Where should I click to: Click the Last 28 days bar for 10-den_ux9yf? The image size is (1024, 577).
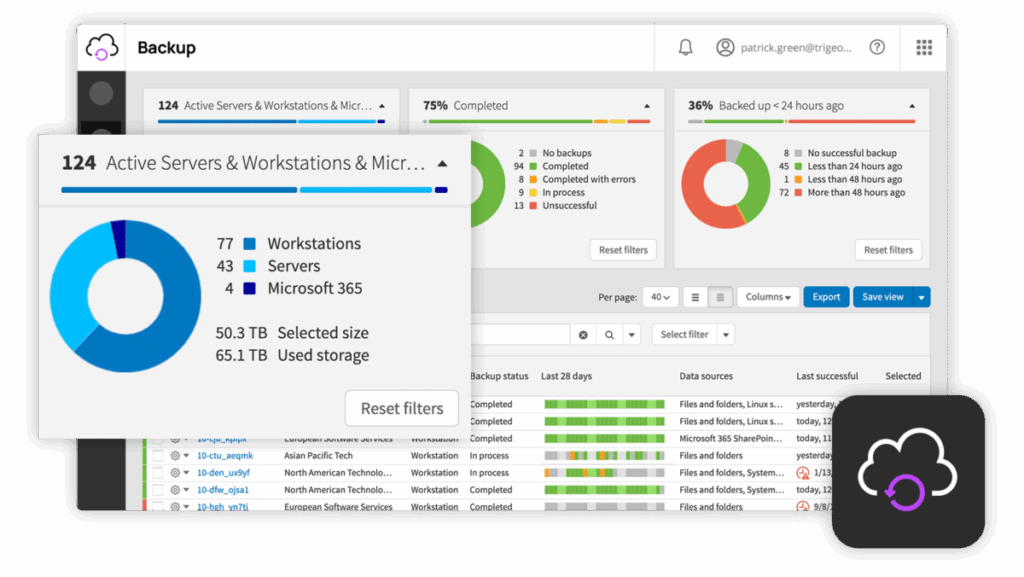[x=604, y=473]
